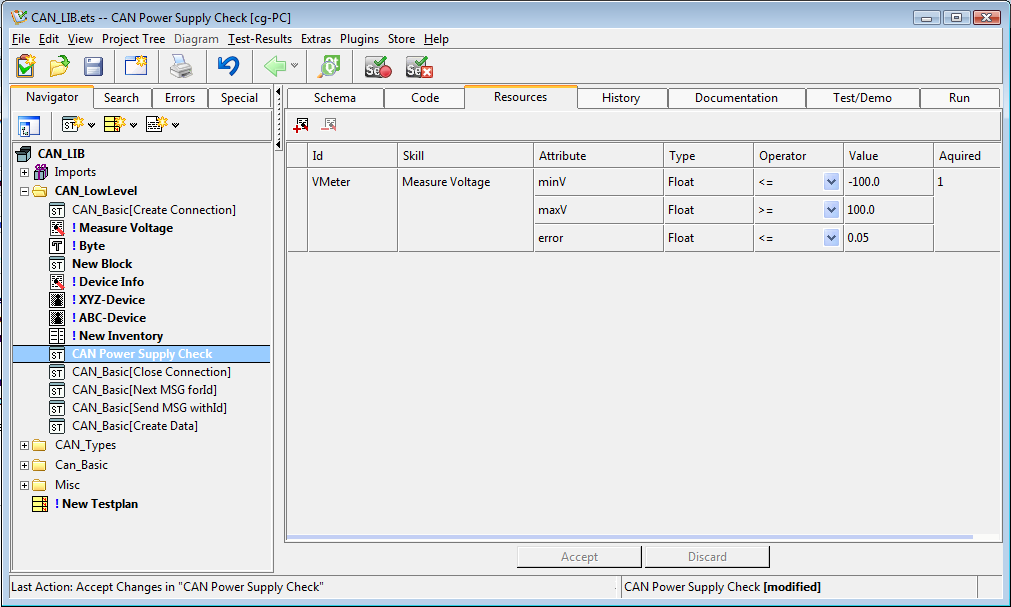Viewport: 1011px width, 607px height.
Task: Open the operator dropdown for minV
Action: point(830,182)
